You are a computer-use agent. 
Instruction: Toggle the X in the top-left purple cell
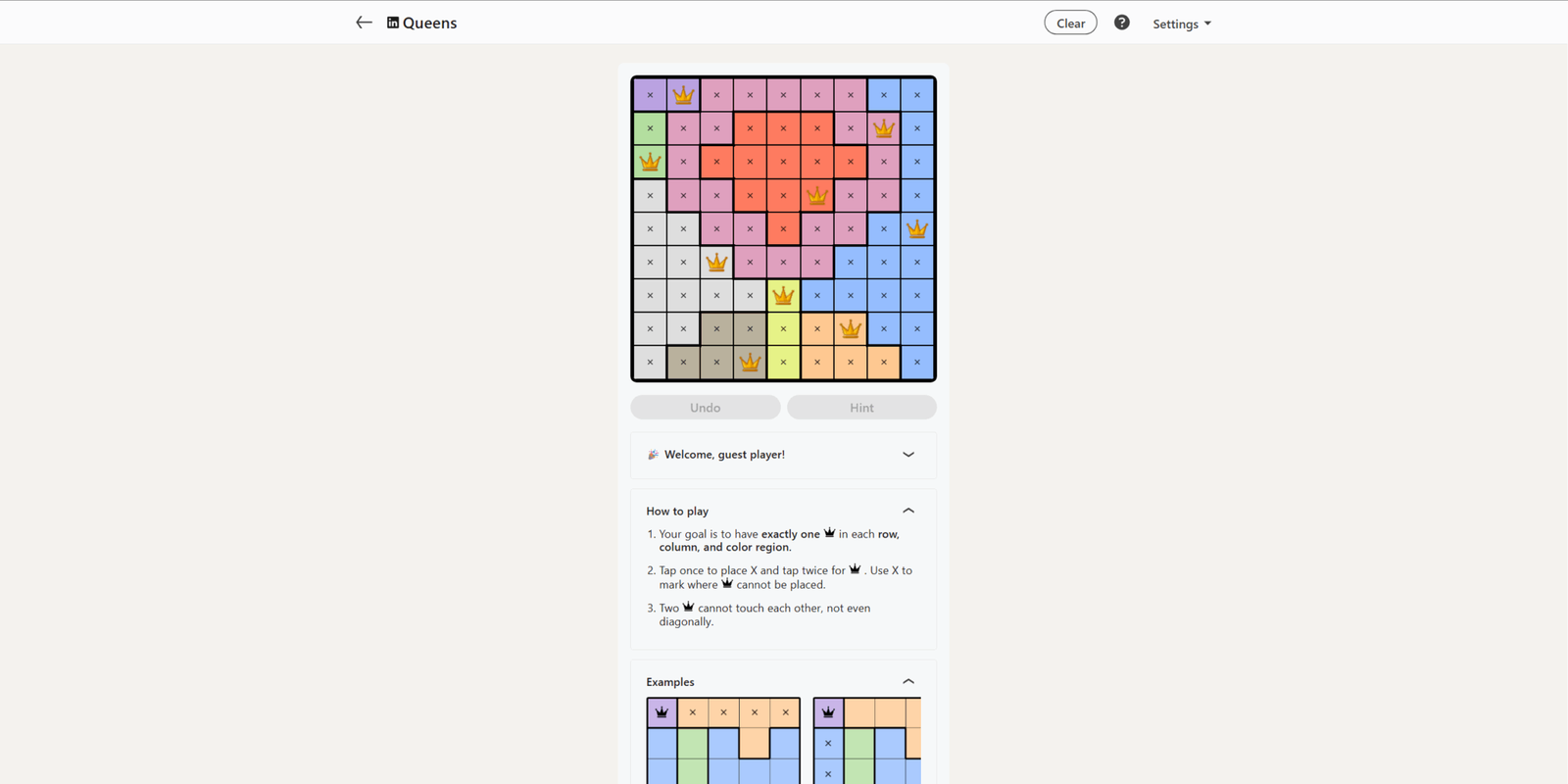650,94
